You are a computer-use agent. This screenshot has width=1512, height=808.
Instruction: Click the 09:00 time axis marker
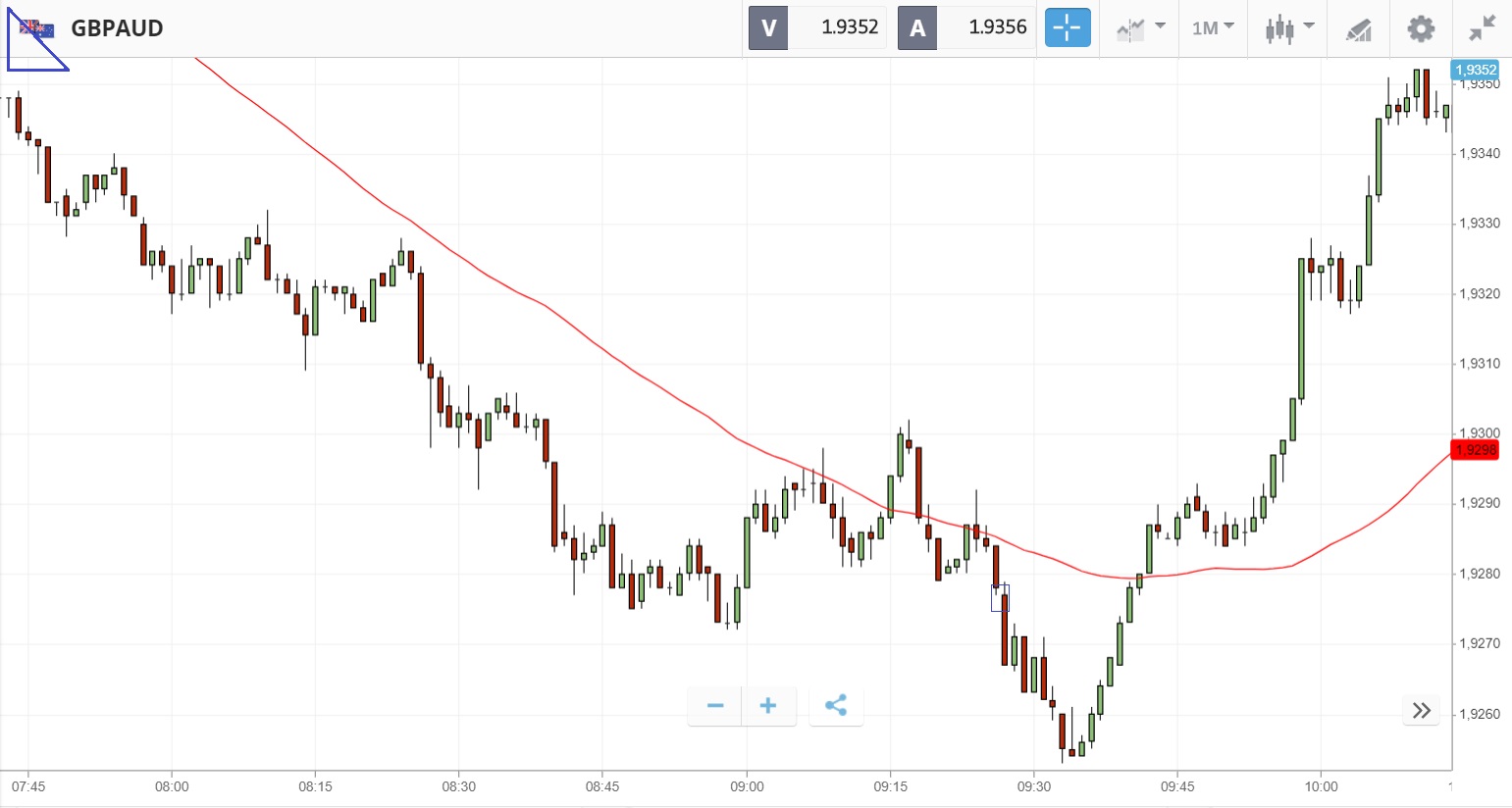(x=747, y=786)
